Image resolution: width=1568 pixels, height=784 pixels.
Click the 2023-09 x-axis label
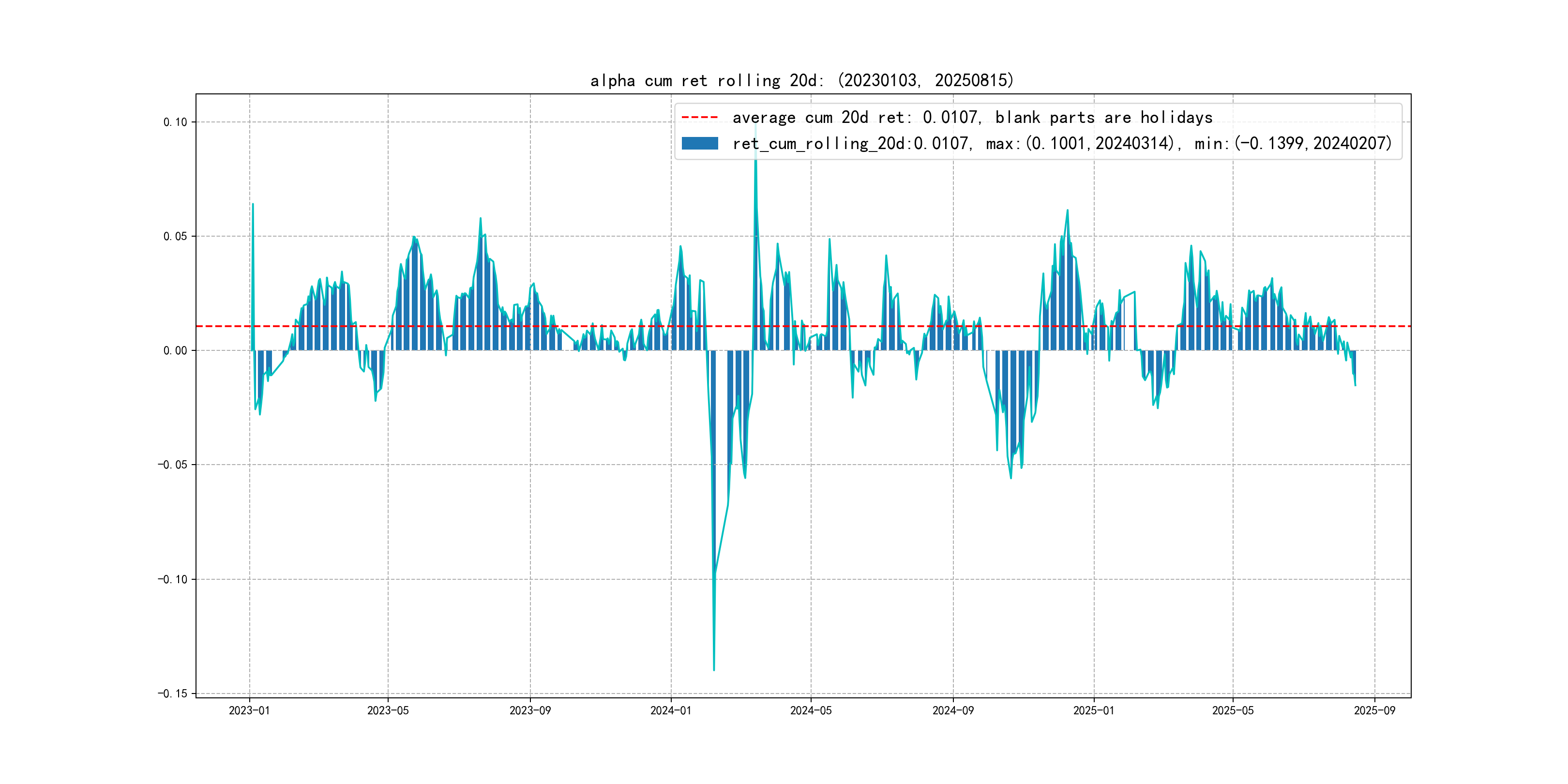[529, 710]
